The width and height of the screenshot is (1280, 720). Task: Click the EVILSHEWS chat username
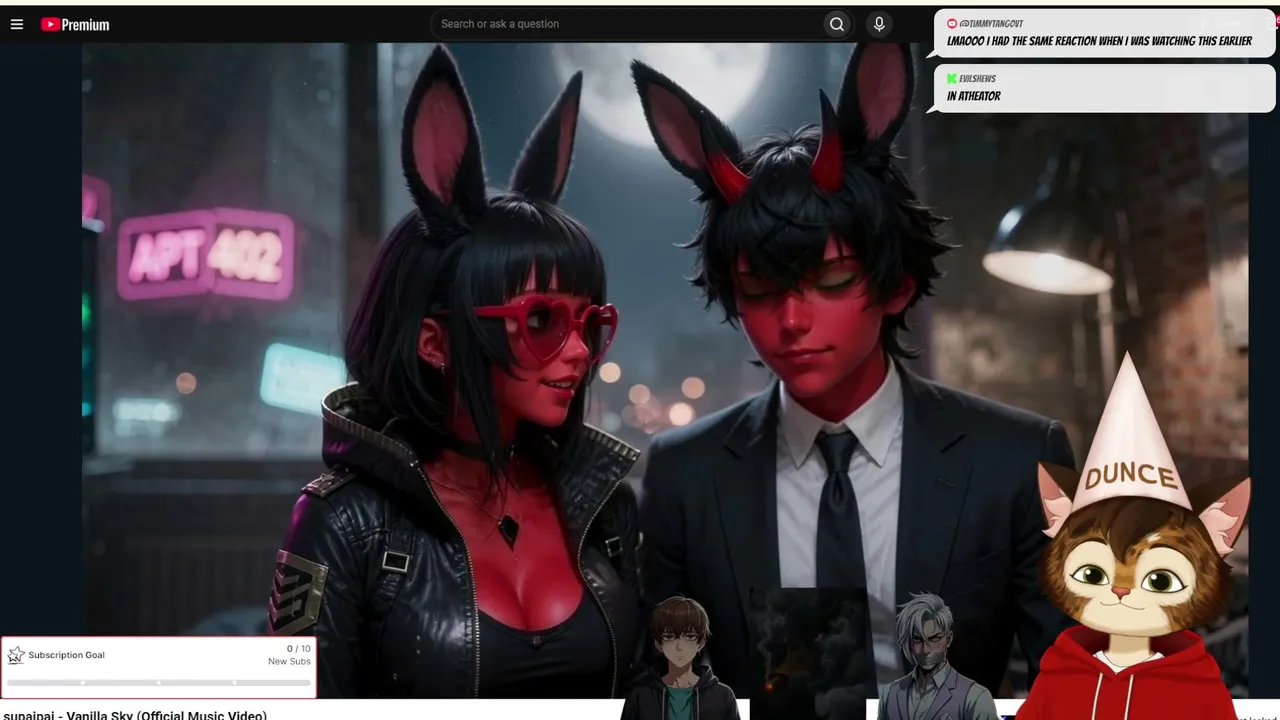point(977,79)
